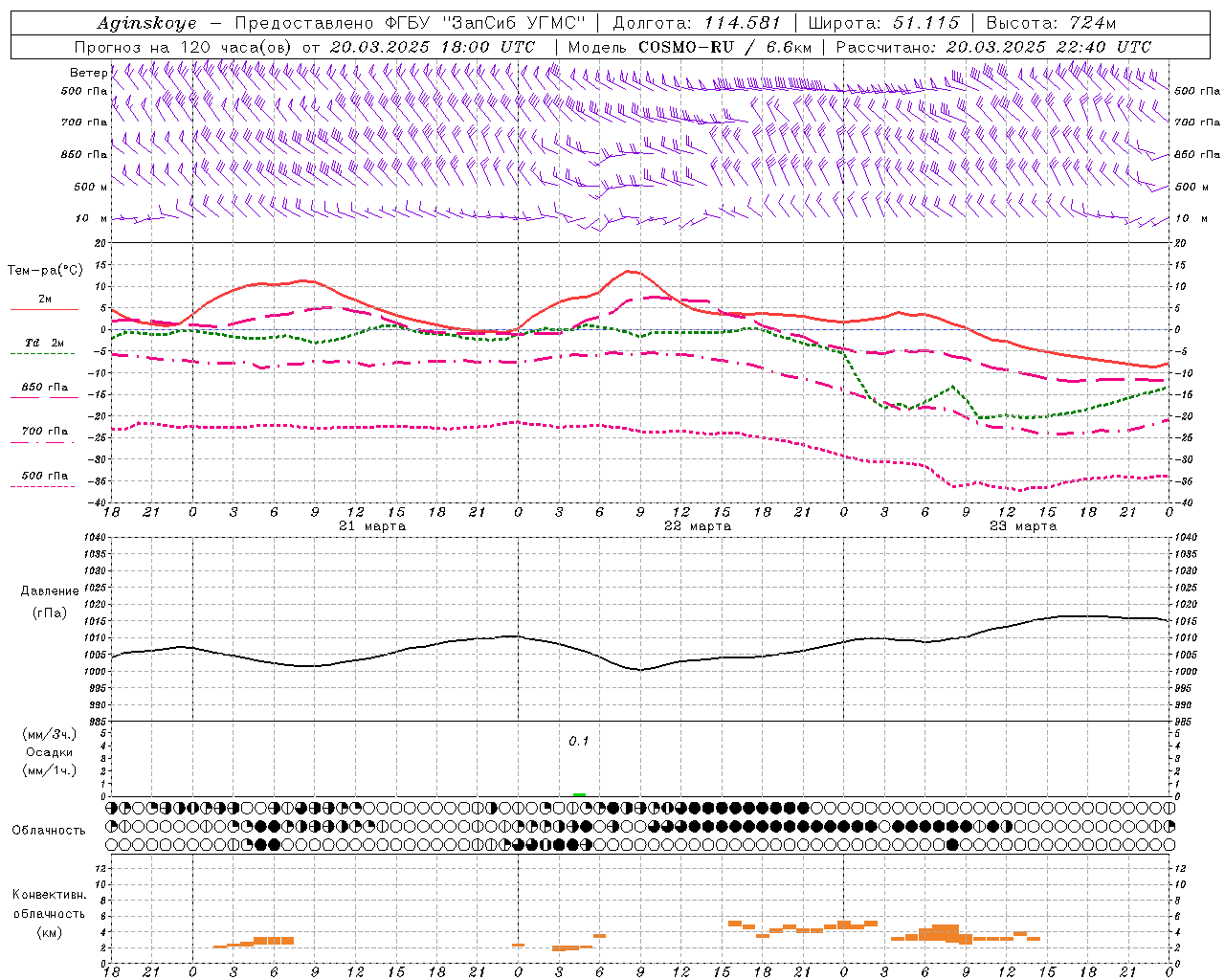Click the "(км)" unit label for convective clouds
This screenshot has height=980, width=1225.
click(49, 932)
